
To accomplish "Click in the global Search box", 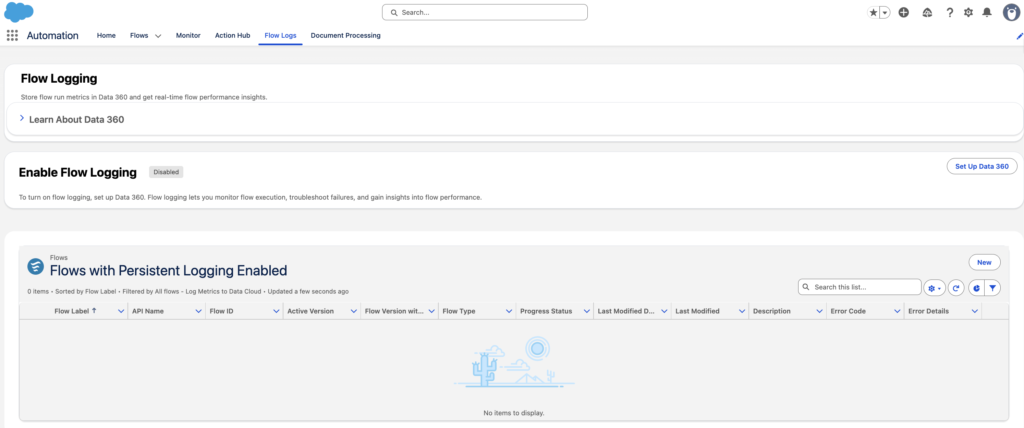I will 485,12.
